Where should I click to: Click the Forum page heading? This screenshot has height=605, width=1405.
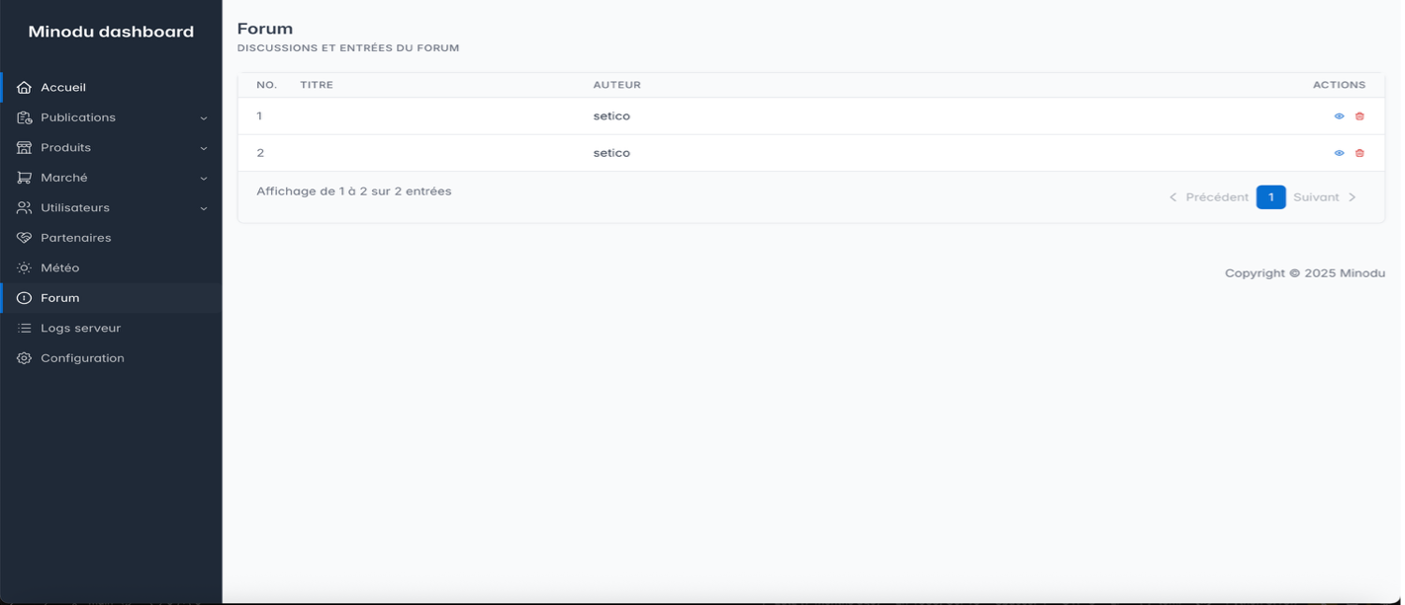click(x=265, y=29)
